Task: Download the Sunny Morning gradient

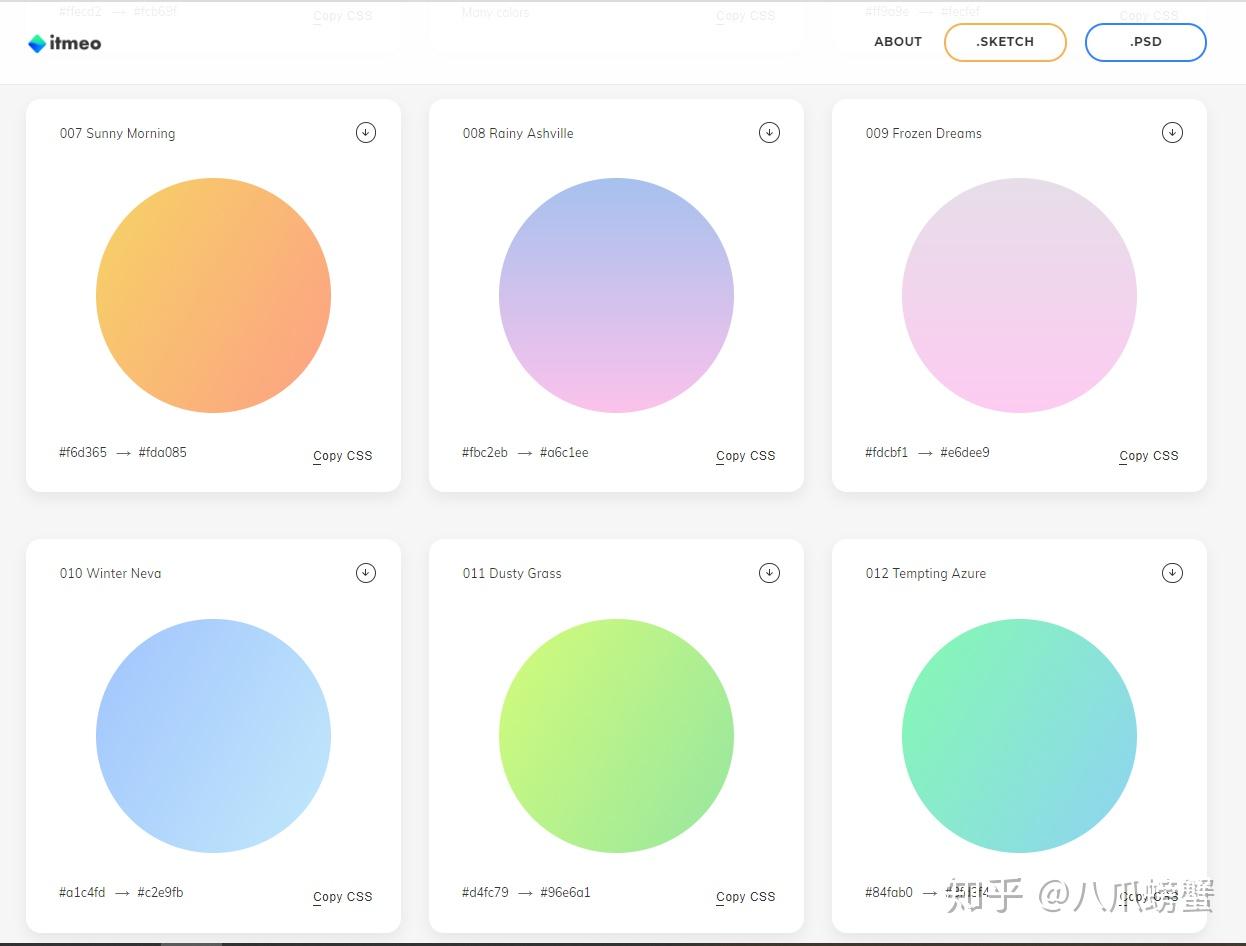Action: [366, 132]
